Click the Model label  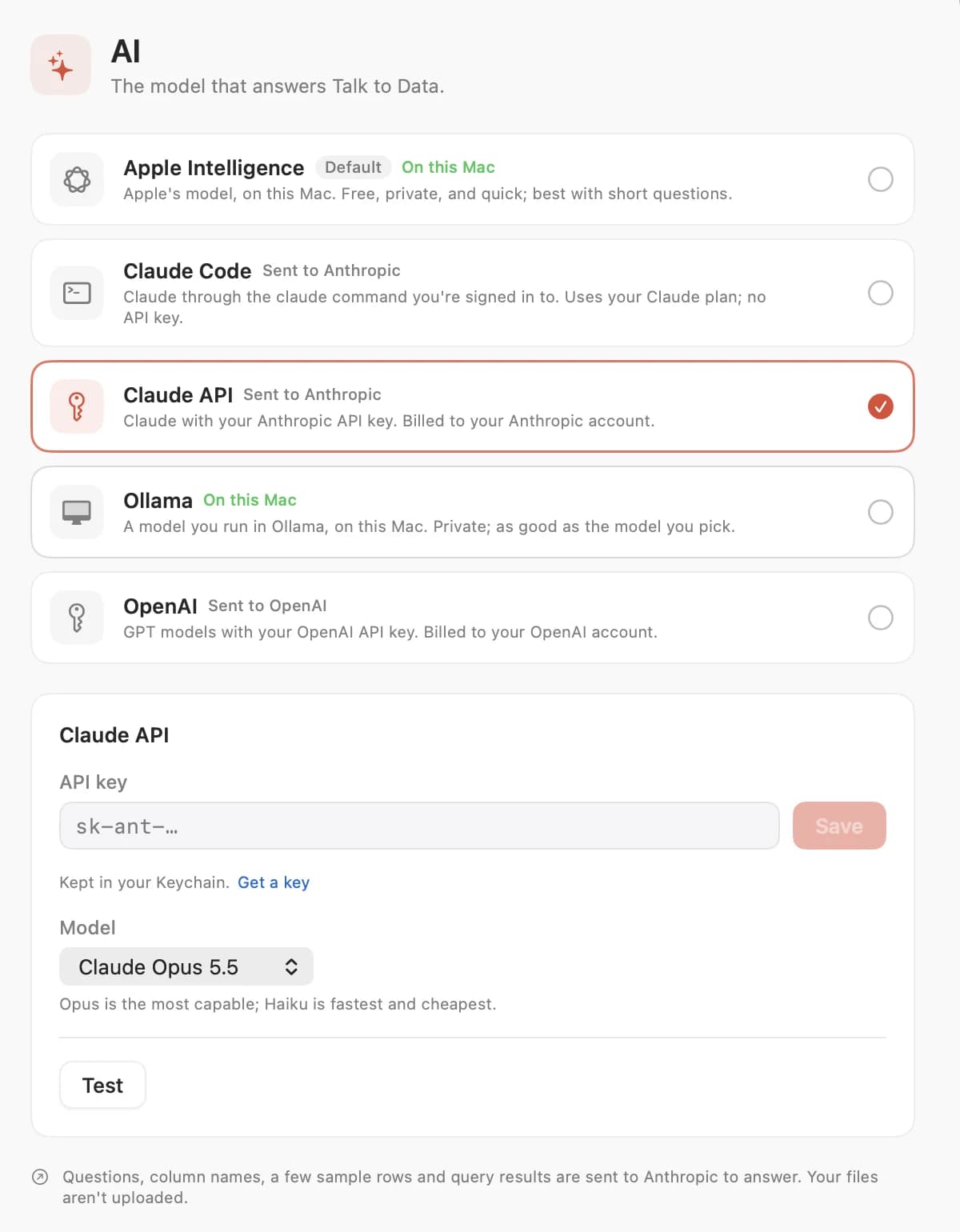pos(87,927)
